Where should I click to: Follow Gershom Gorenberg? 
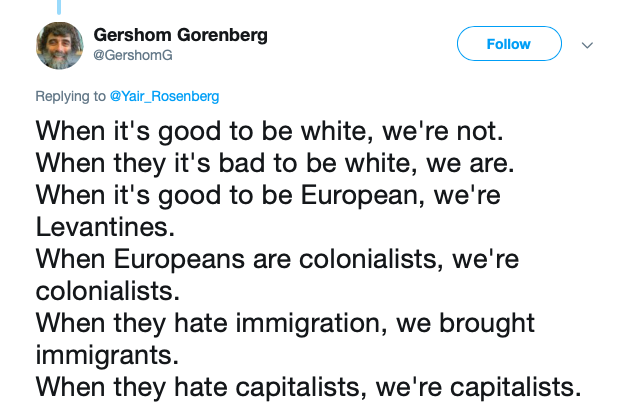pyautogui.click(x=508, y=44)
